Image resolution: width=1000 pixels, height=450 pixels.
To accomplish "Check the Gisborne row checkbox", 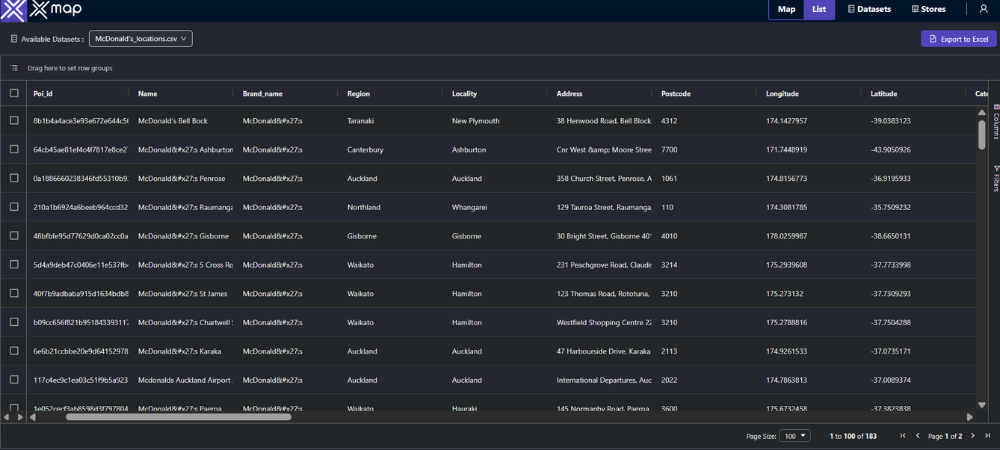I will 14,236.
